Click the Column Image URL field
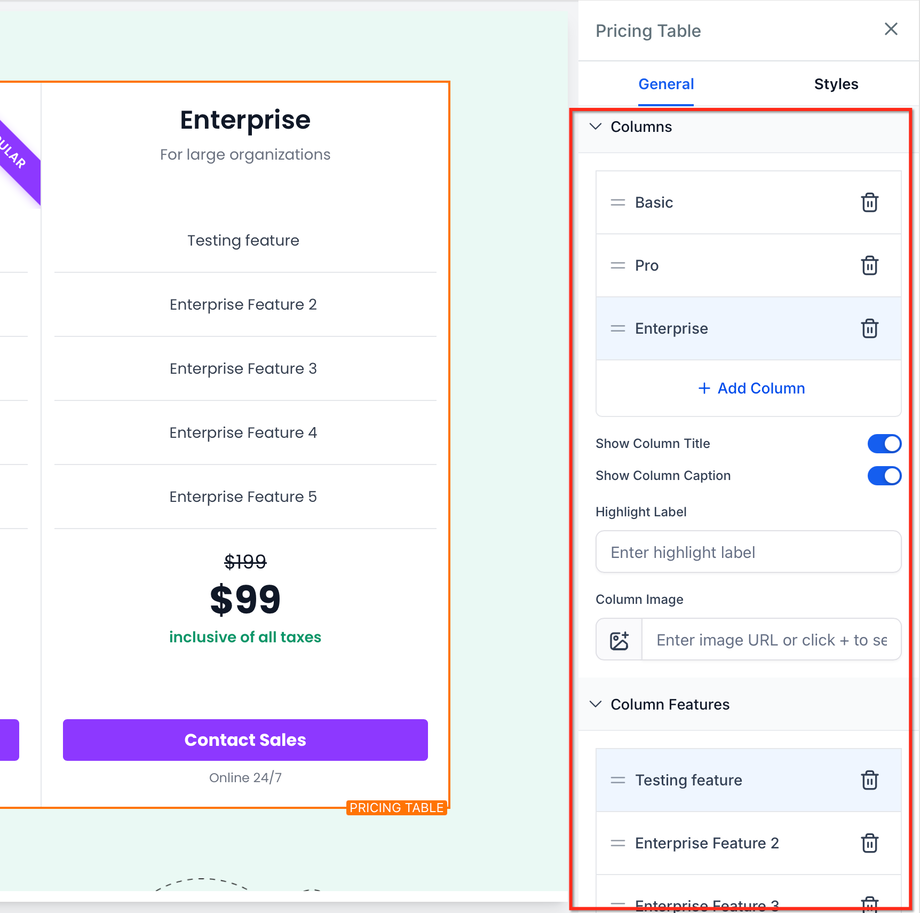Viewport: 920px width, 913px height. (770, 640)
